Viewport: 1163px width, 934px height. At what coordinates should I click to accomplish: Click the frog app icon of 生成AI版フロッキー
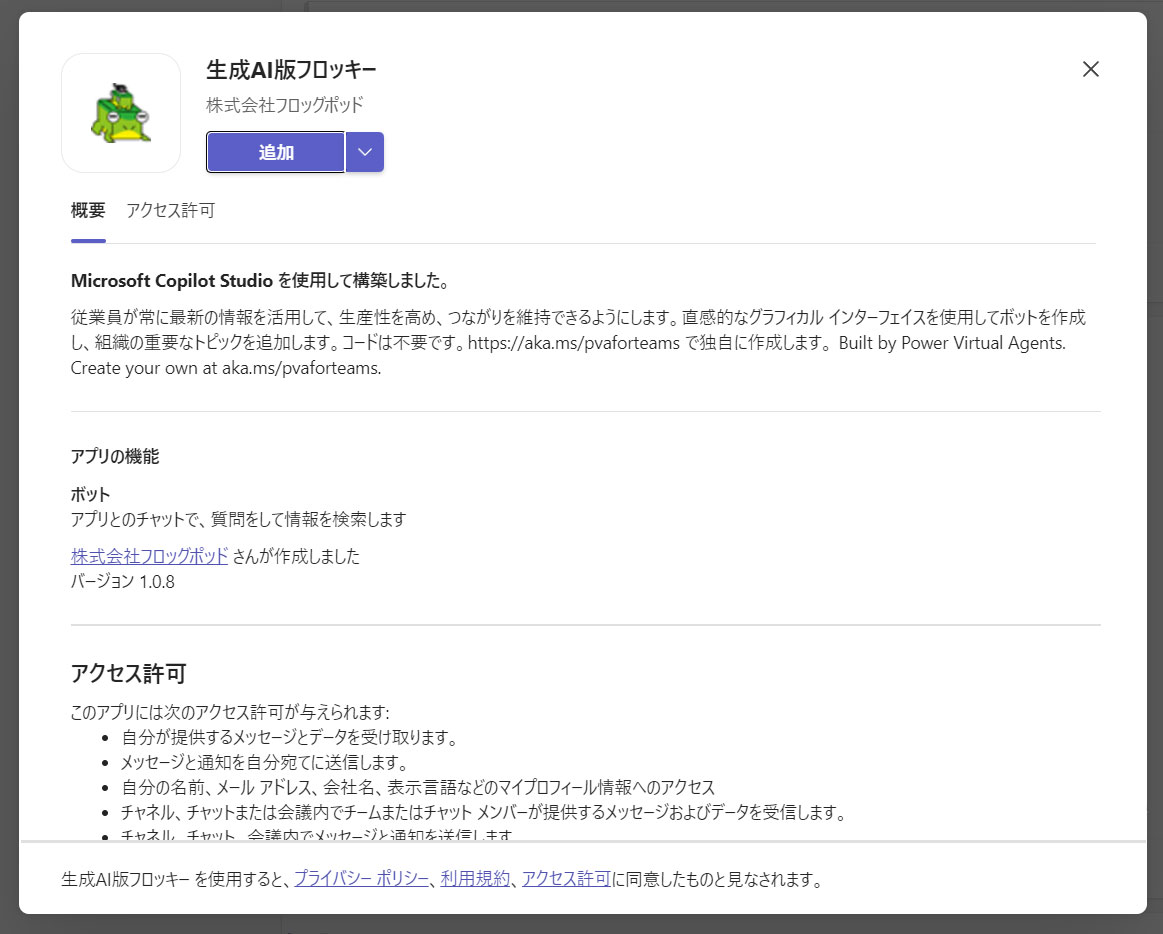(x=121, y=113)
